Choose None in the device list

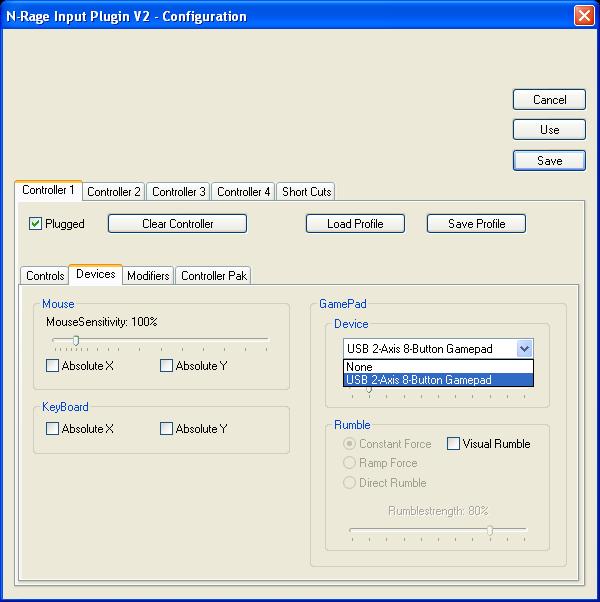pyautogui.click(x=438, y=367)
